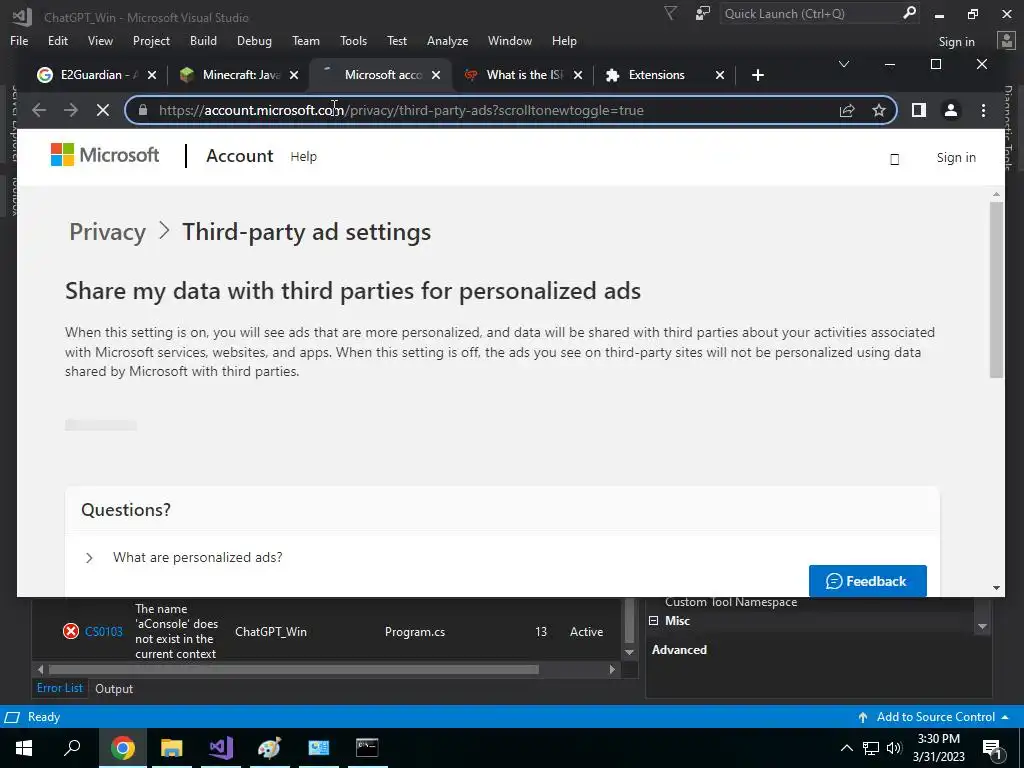Close the Microsoft account tab

(436, 75)
